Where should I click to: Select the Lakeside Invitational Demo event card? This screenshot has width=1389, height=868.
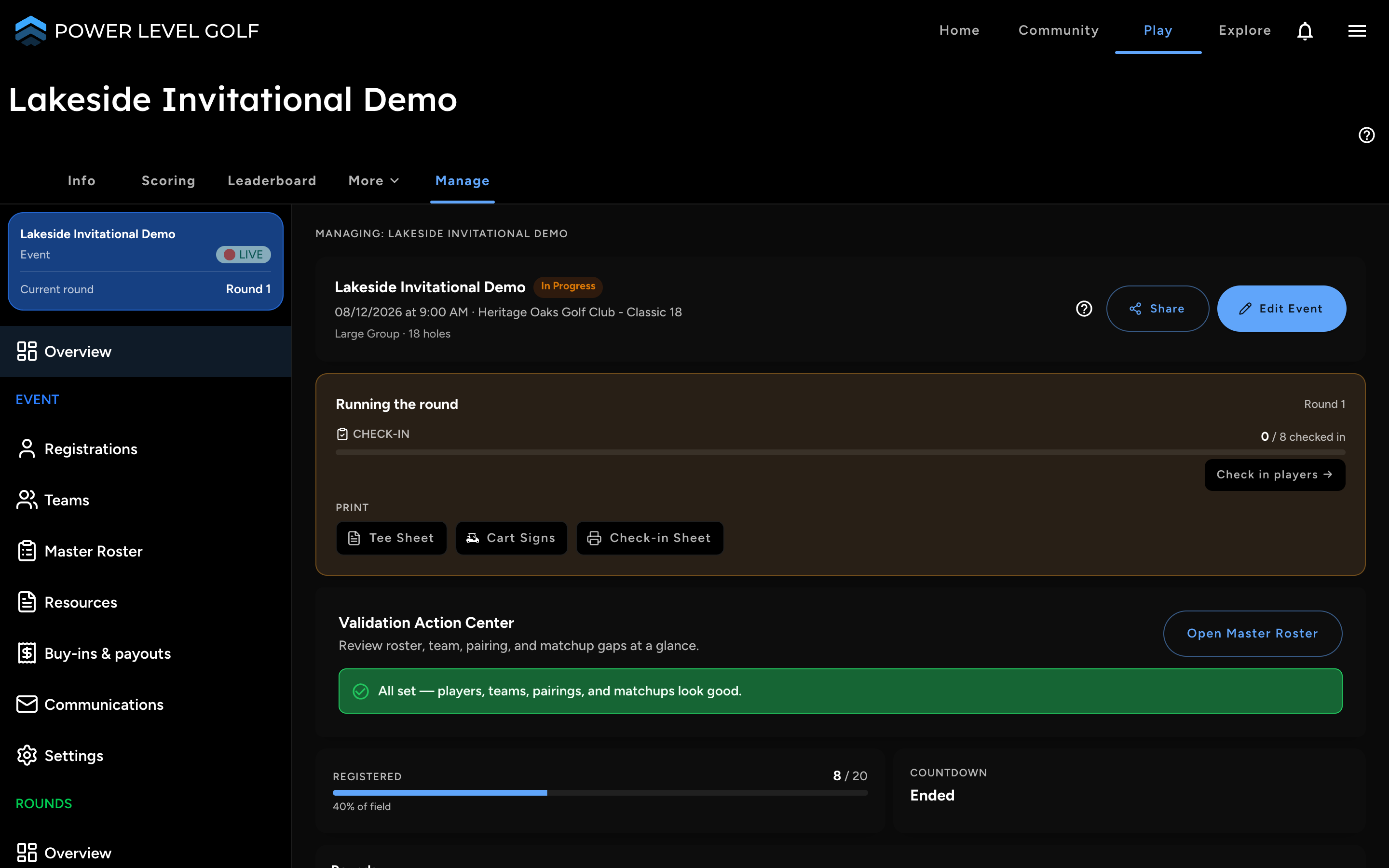click(146, 261)
